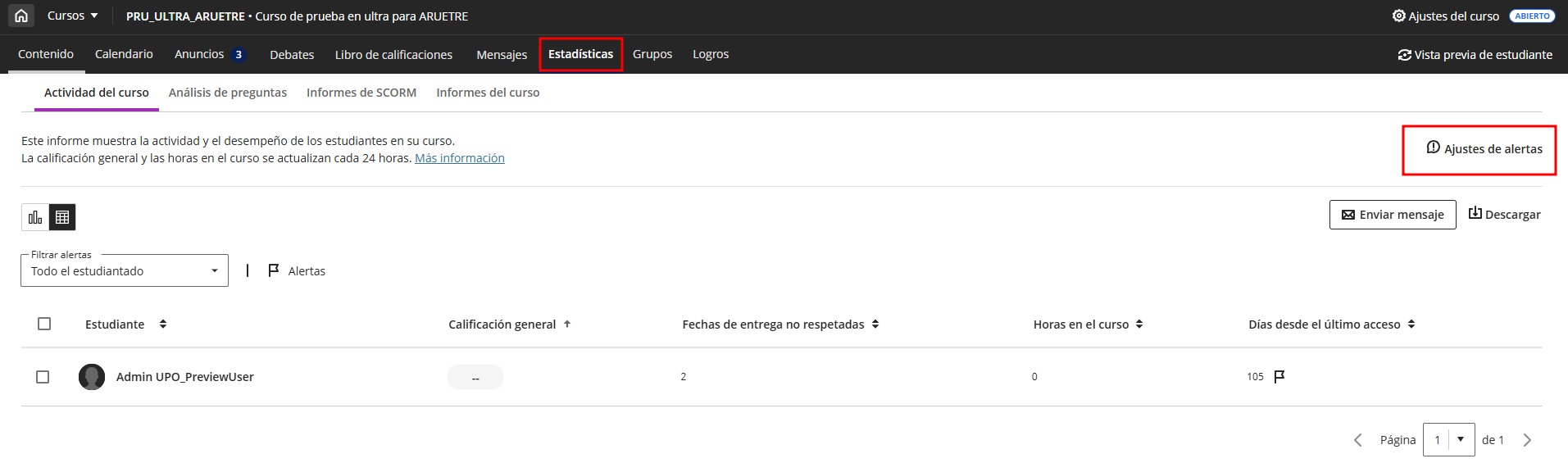
Task: Sort by Horas en el curso column
Action: click(1139, 325)
